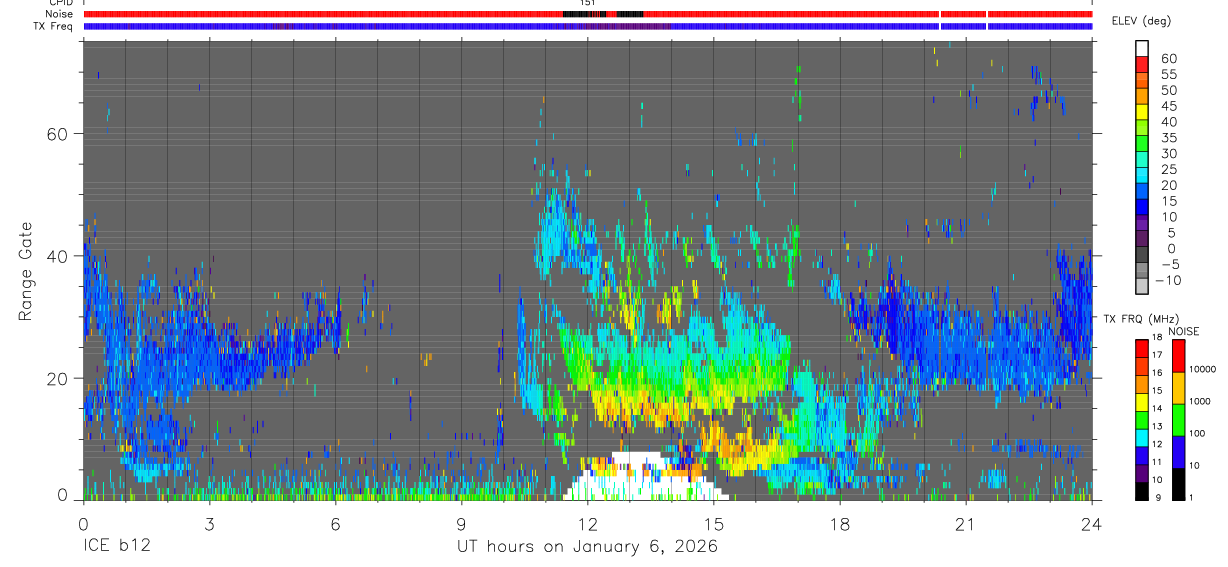Click the '21' tick on the UT hours axis

click(x=966, y=524)
